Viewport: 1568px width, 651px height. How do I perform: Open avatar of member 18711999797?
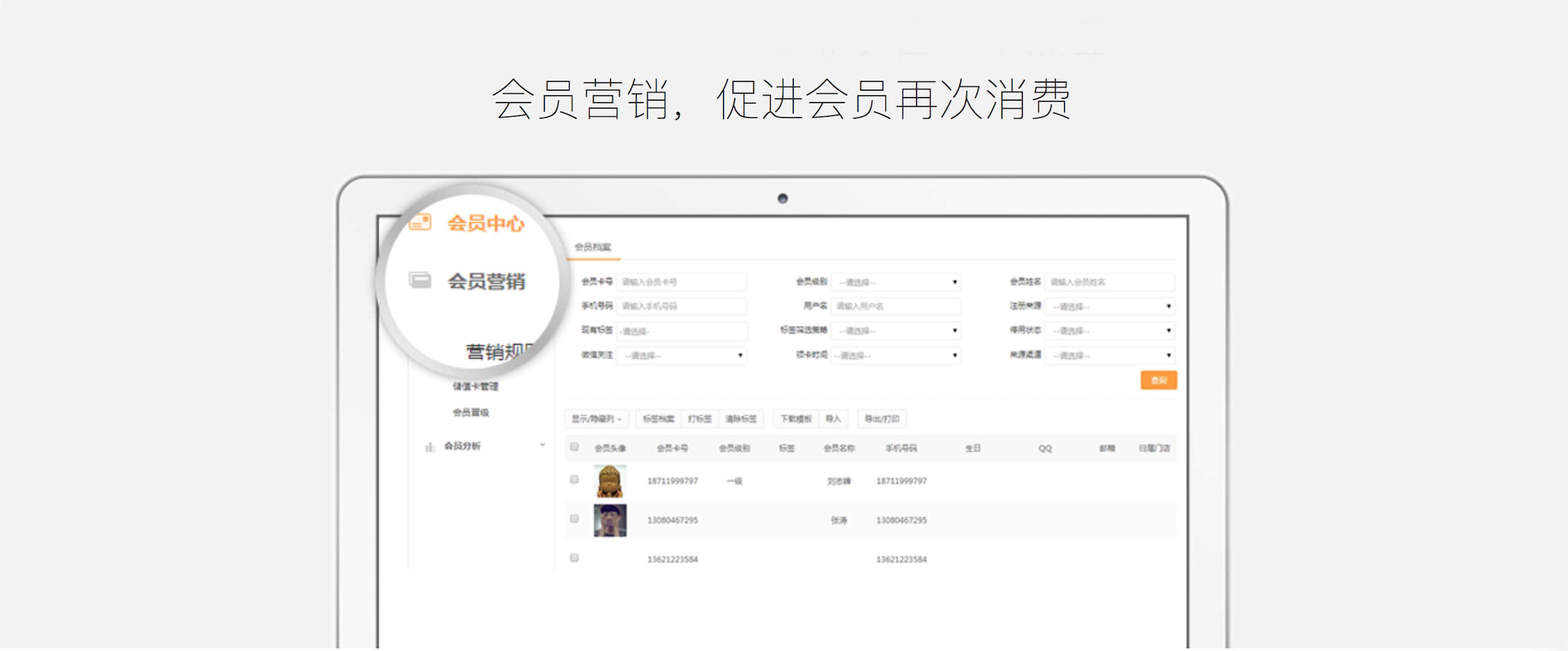click(x=610, y=482)
